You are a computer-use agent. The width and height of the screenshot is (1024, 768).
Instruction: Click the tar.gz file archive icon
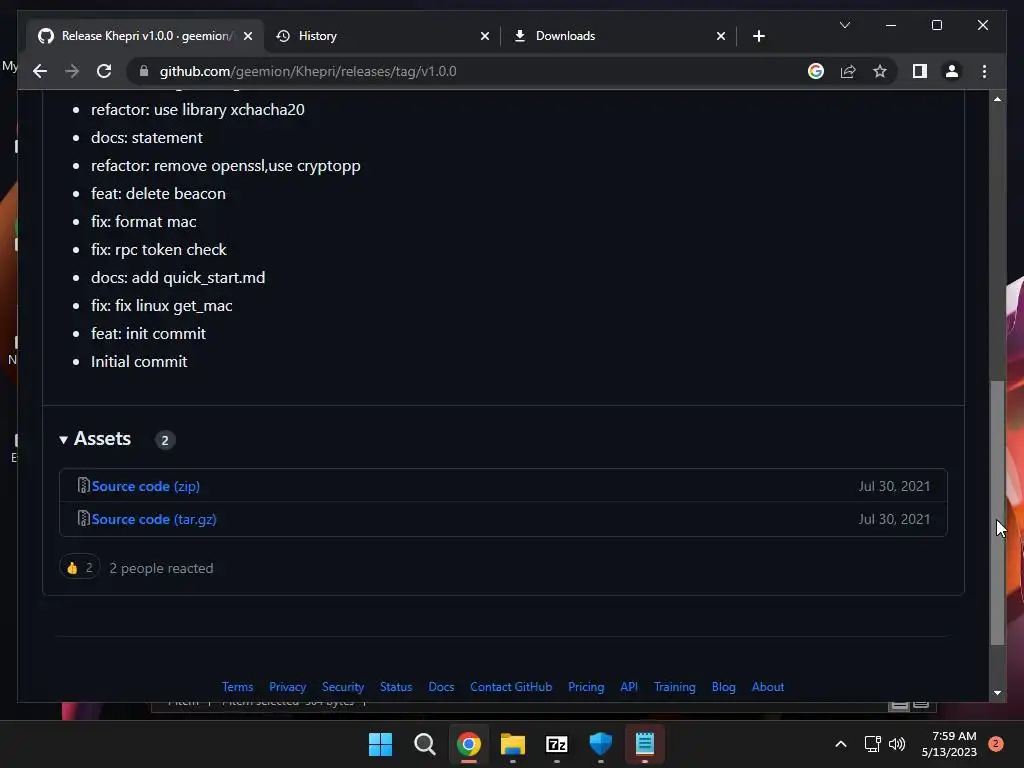click(x=84, y=519)
